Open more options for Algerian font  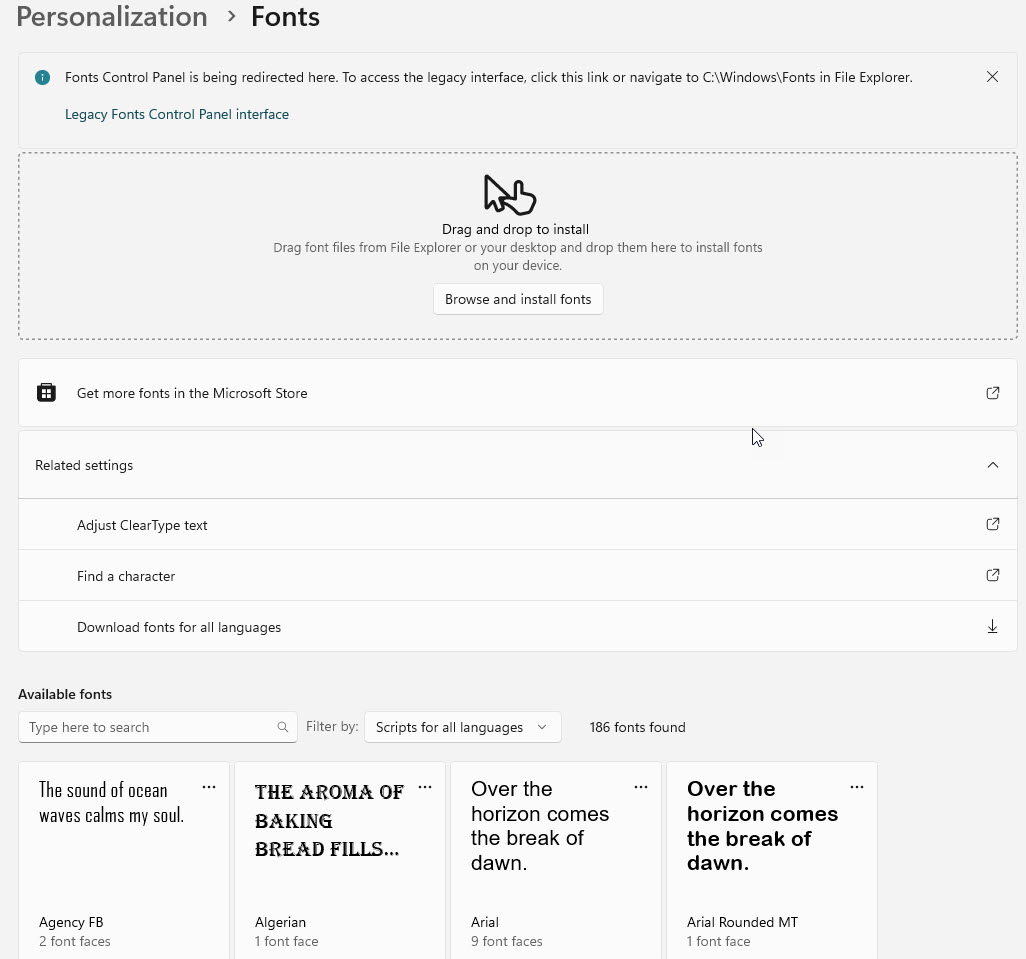[x=425, y=788]
